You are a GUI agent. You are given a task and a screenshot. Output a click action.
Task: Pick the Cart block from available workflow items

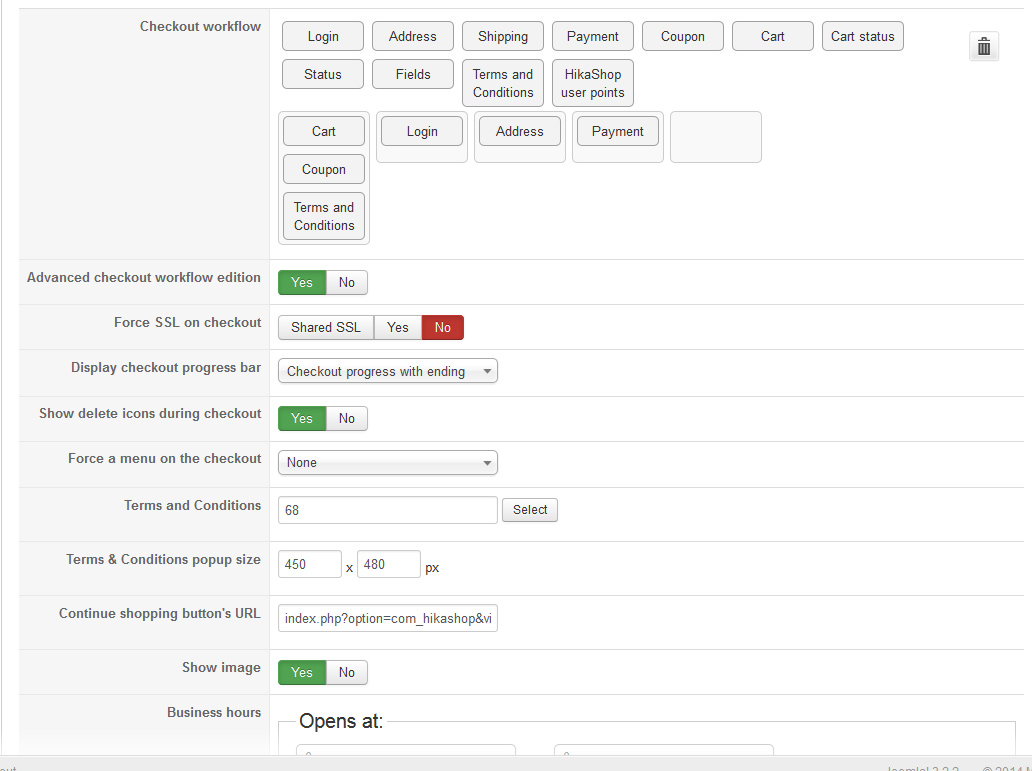pyautogui.click(x=773, y=36)
